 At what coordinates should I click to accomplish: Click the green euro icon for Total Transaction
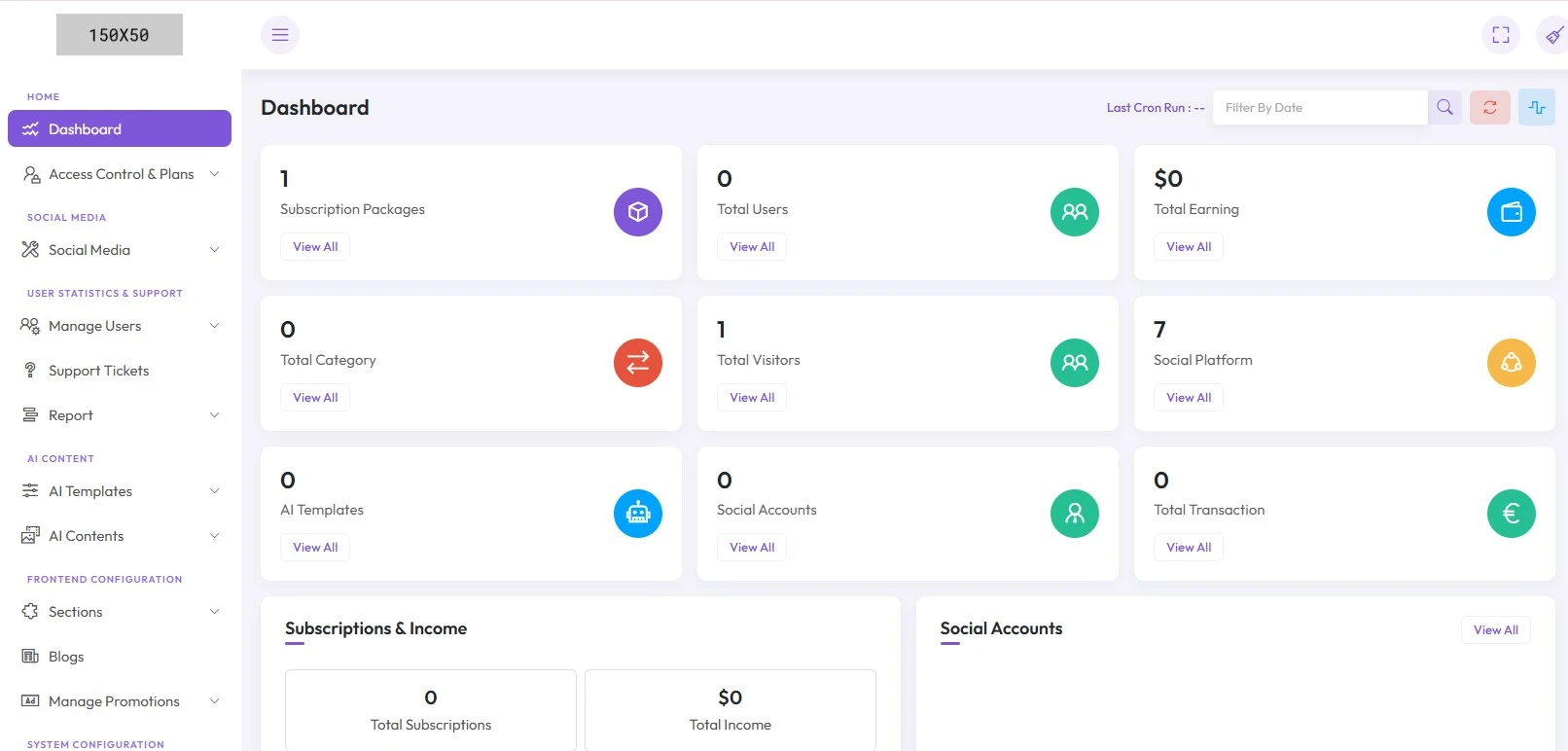click(1511, 514)
